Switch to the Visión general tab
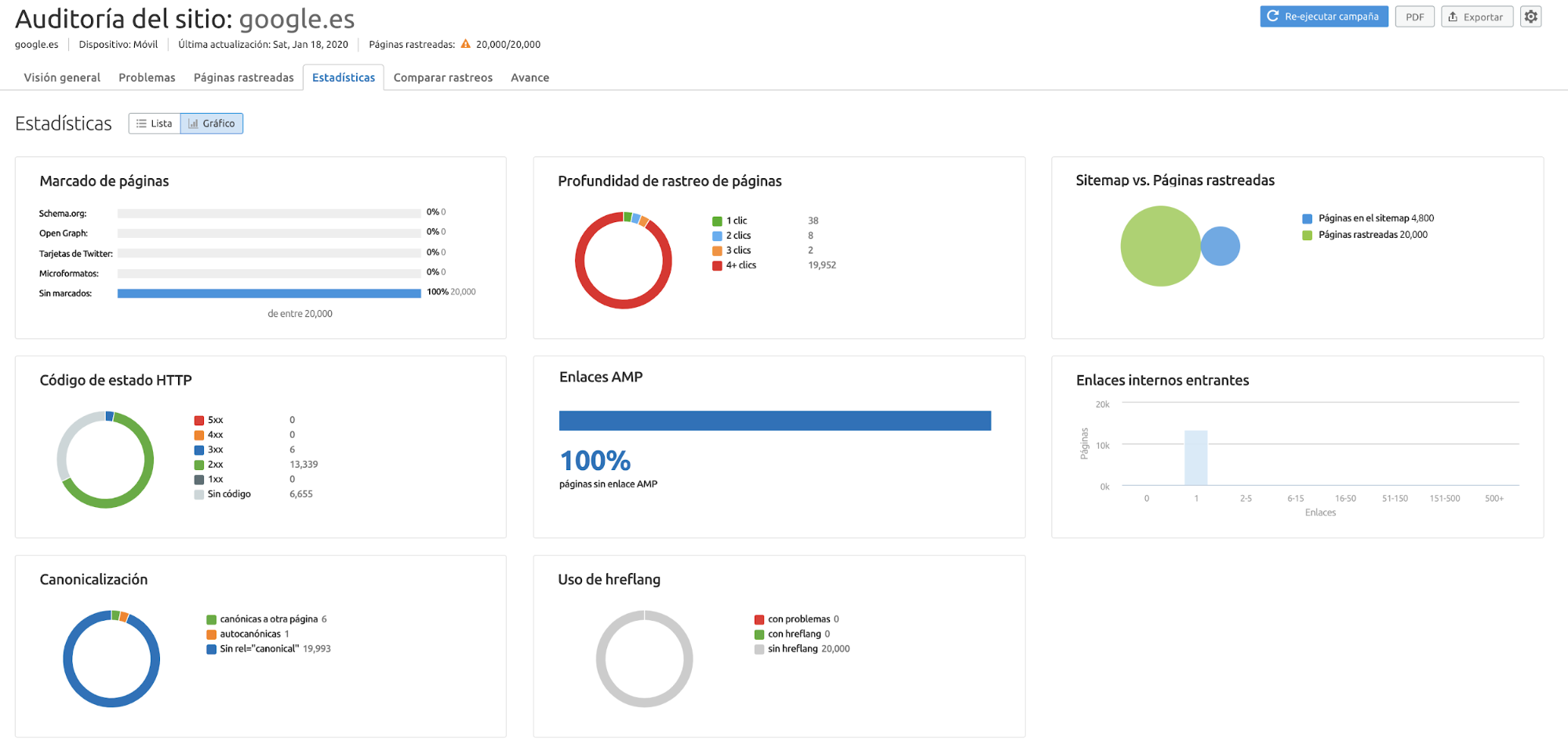Viewport: 1568px width, 748px height. [61, 77]
